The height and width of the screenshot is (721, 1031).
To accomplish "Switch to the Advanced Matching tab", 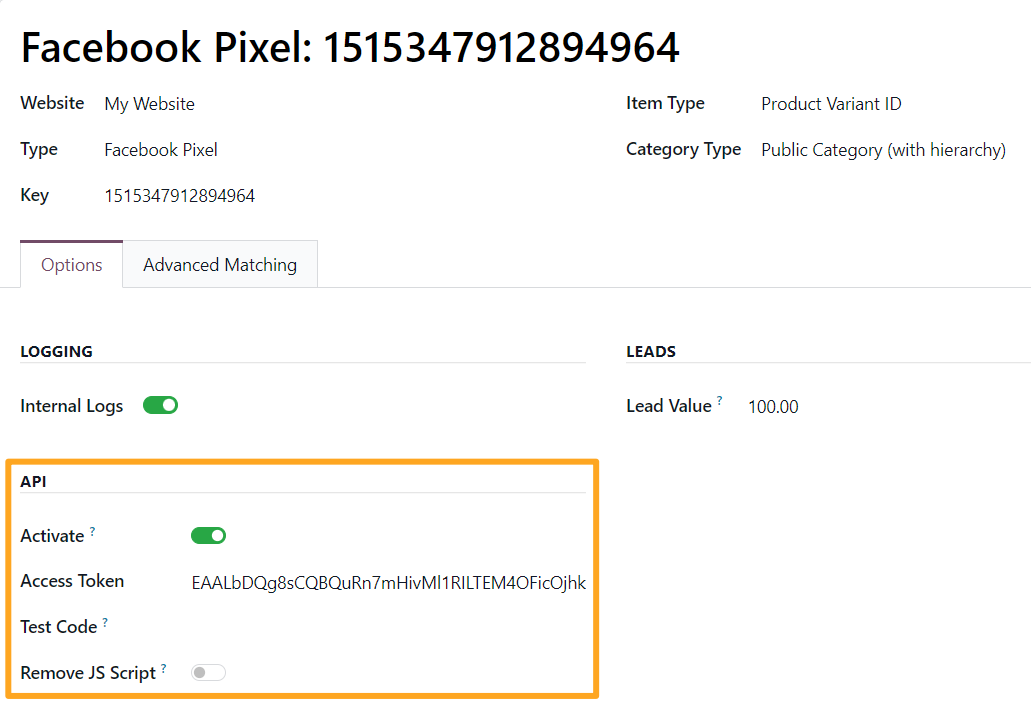I will click(x=220, y=265).
